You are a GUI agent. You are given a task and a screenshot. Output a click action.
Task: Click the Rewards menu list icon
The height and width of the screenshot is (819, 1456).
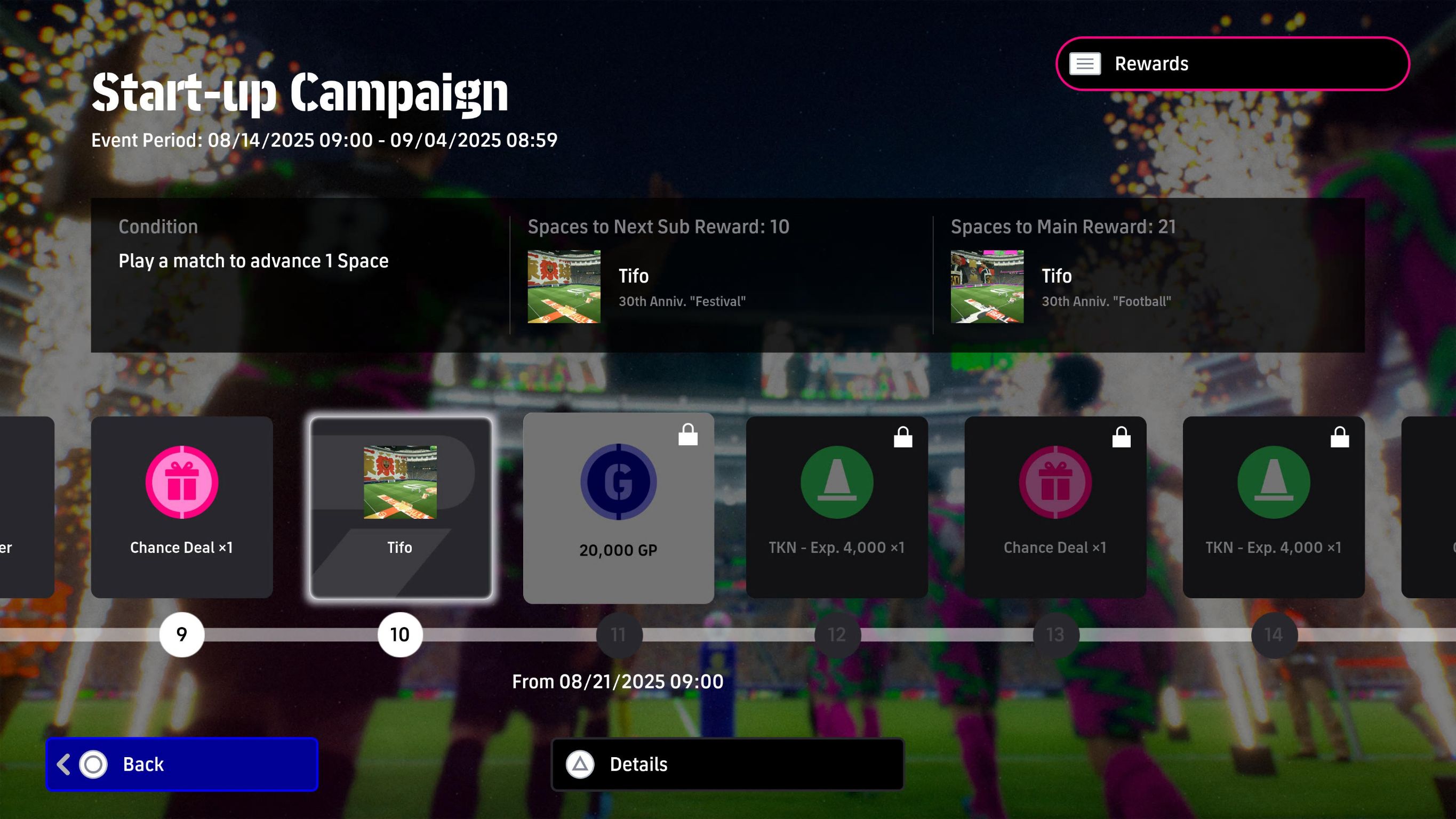pos(1085,64)
